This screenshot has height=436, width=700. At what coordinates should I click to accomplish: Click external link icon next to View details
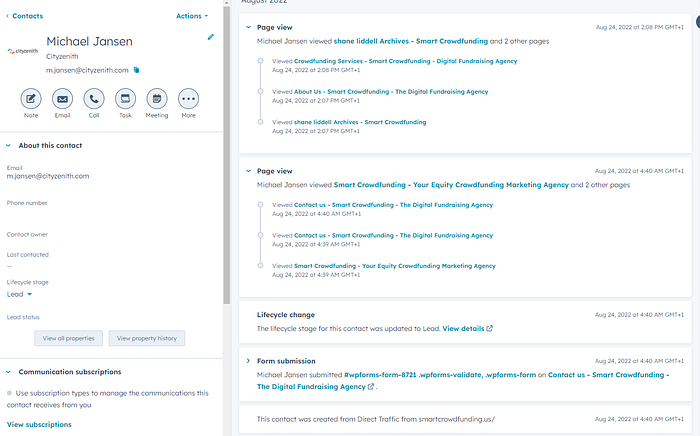tap(490, 328)
